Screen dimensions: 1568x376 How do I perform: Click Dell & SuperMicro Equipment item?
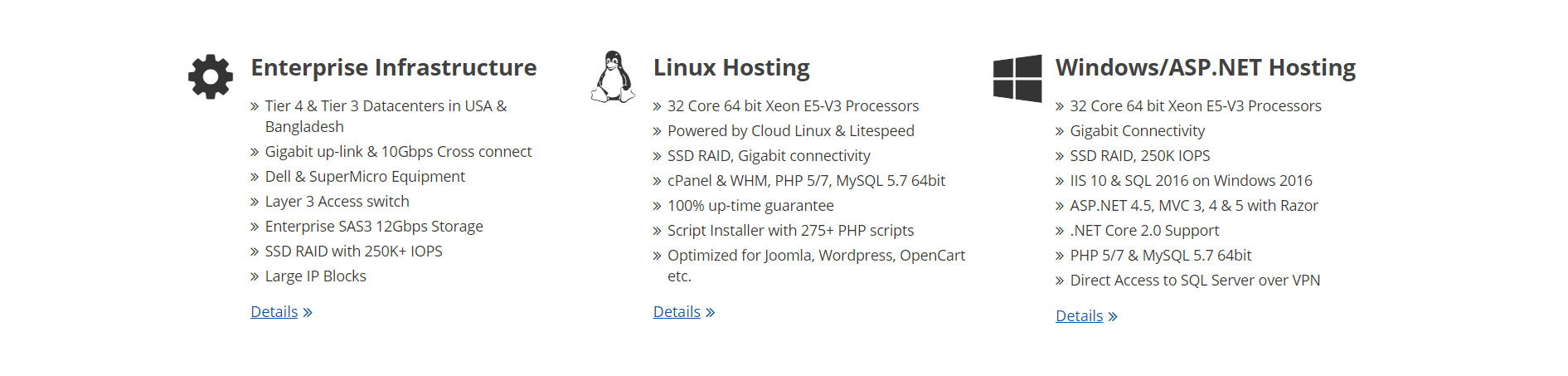(x=365, y=177)
